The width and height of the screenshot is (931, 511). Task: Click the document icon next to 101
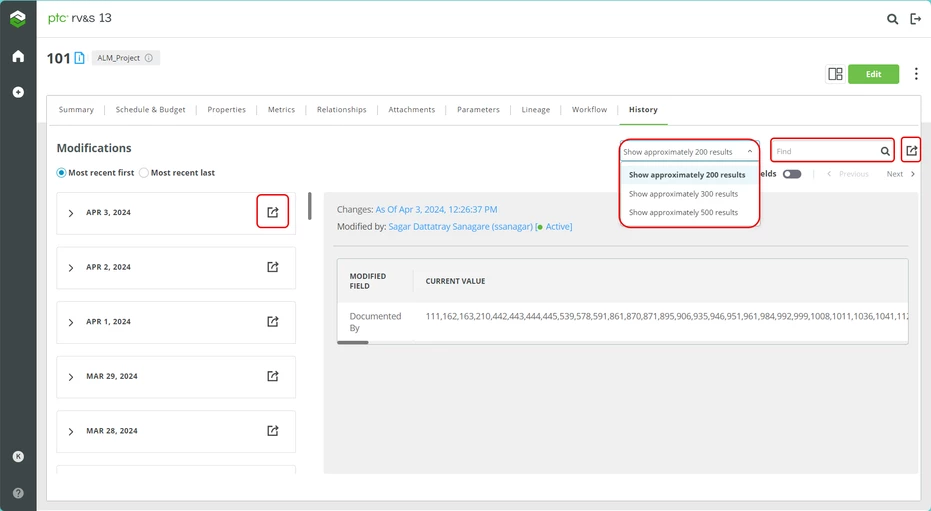80,58
